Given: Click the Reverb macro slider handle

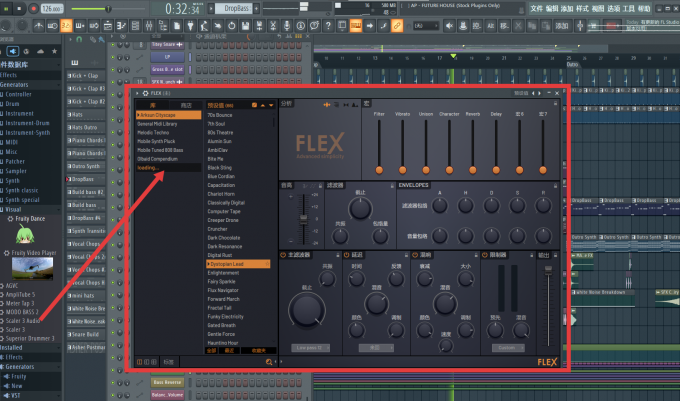Looking at the screenshot, I should click(473, 170).
